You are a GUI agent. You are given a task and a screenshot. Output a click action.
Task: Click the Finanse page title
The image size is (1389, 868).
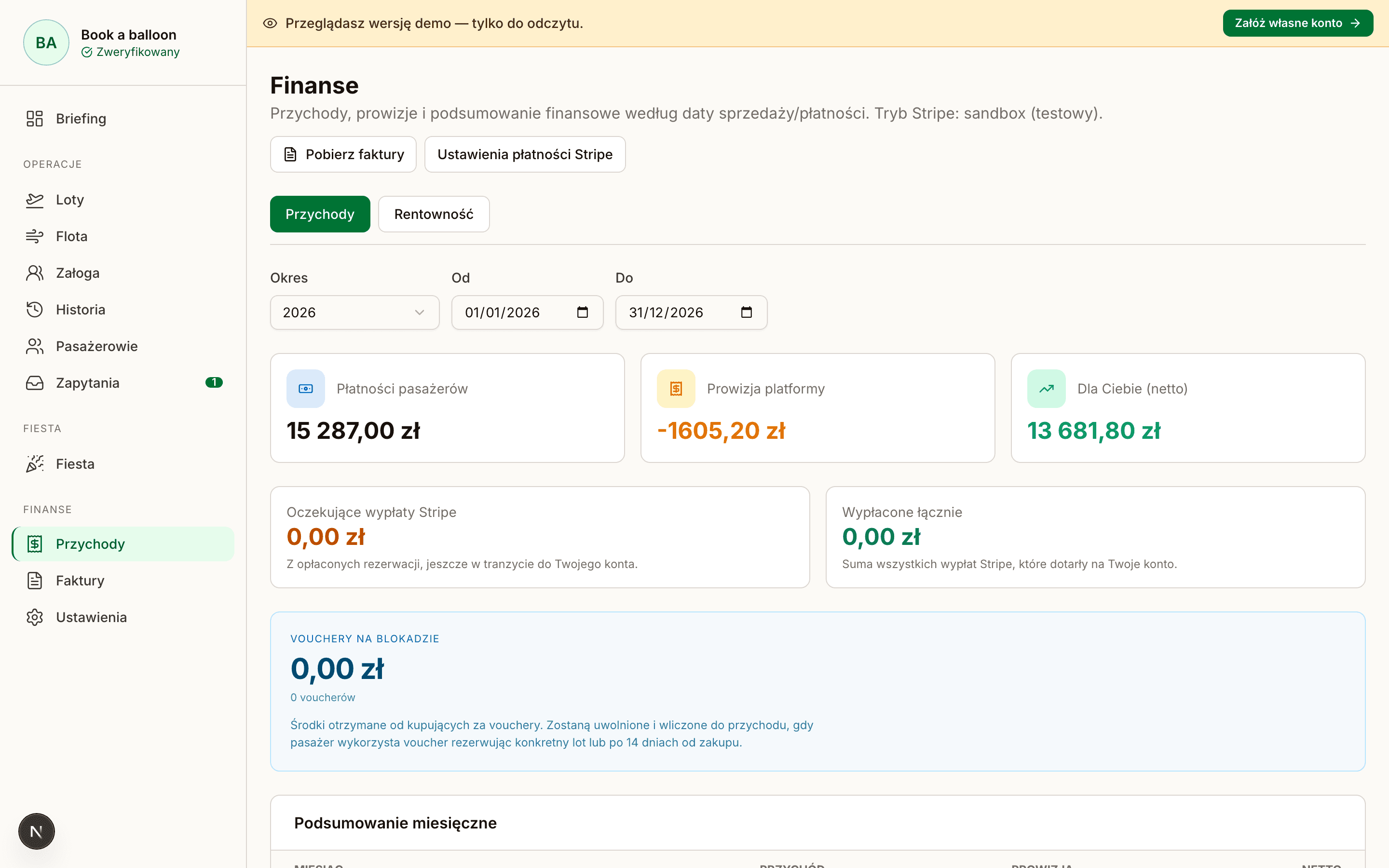pyautogui.click(x=314, y=85)
